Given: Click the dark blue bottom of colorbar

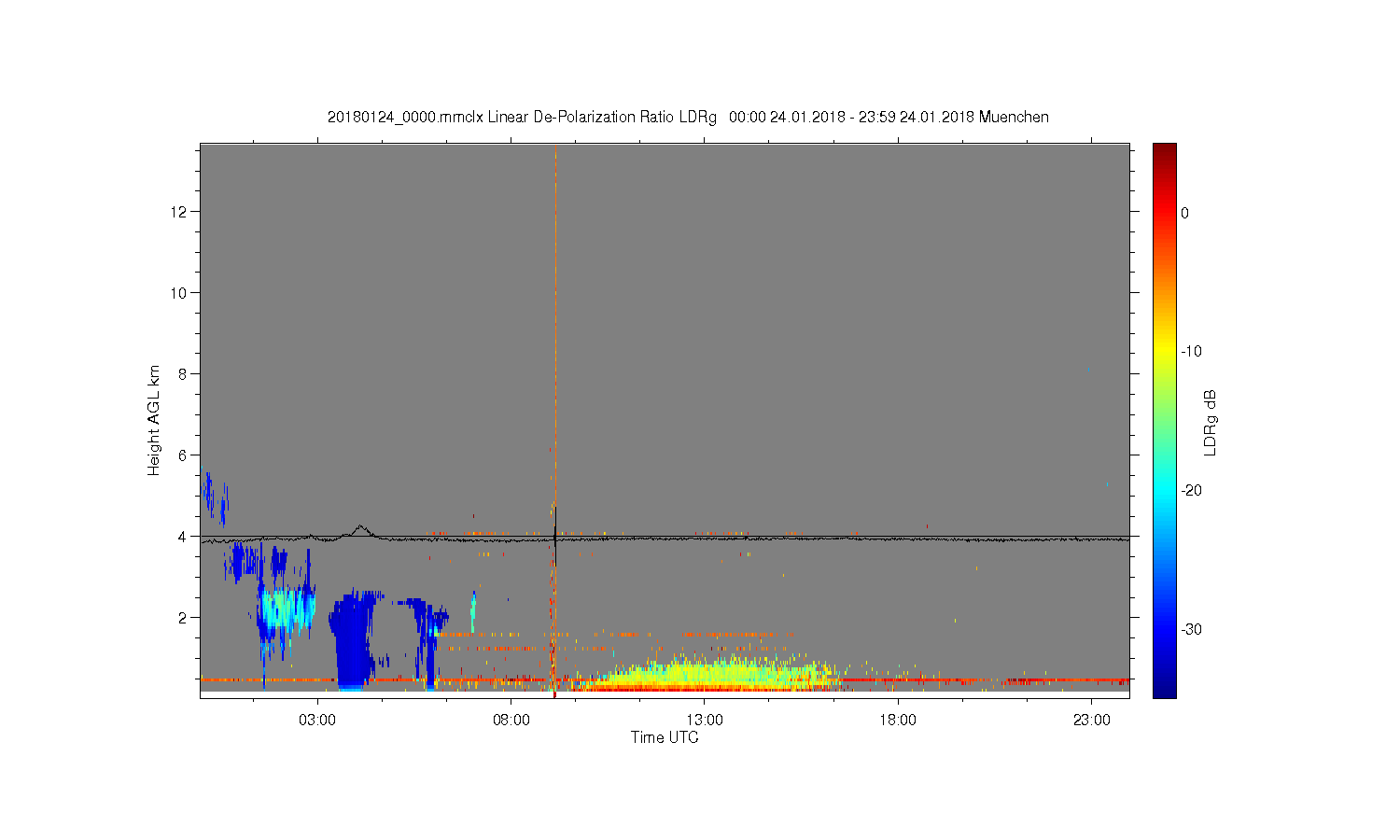Looking at the screenshot, I should (1165, 686).
